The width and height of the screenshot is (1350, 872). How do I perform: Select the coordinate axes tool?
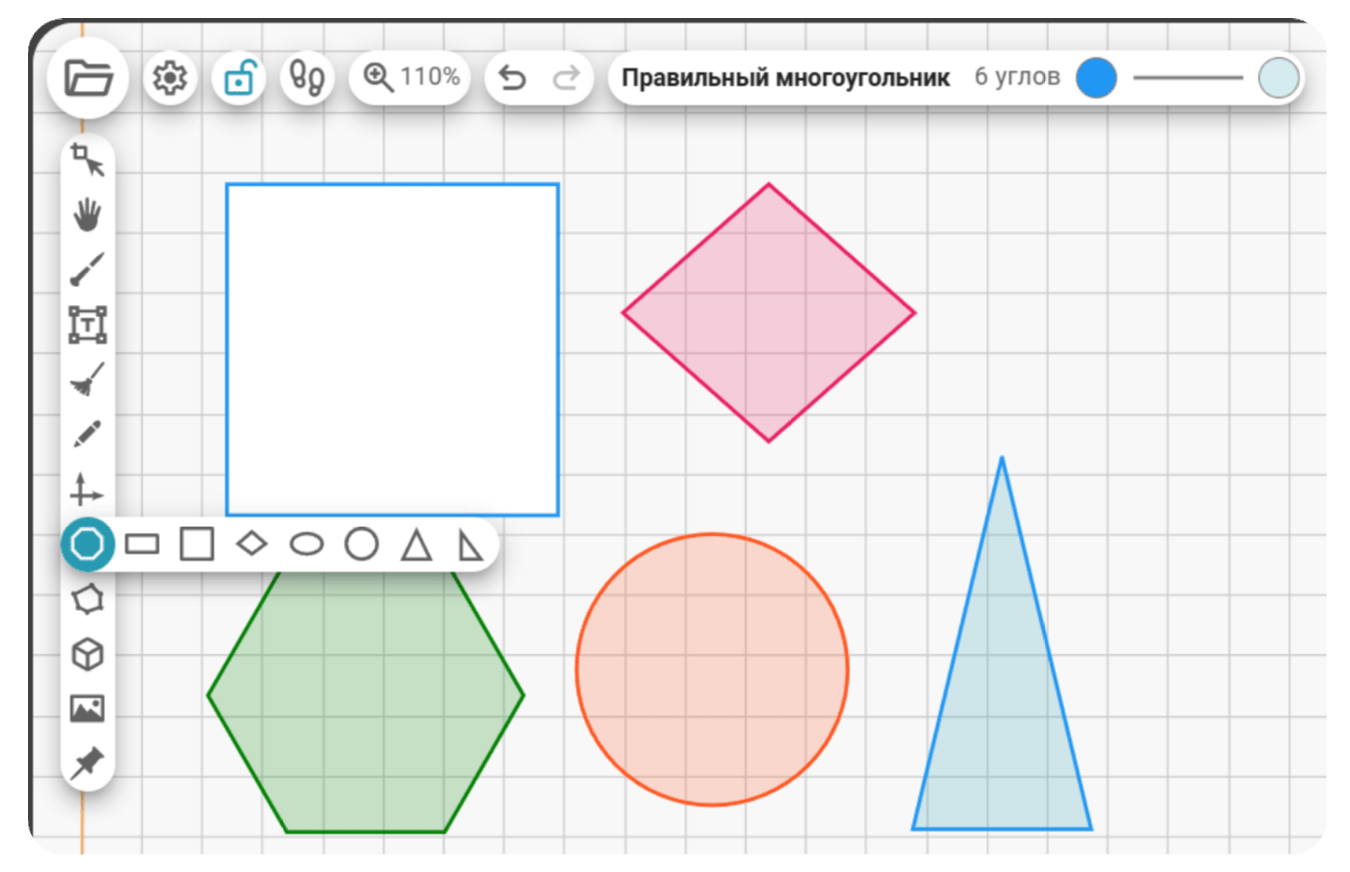point(88,490)
